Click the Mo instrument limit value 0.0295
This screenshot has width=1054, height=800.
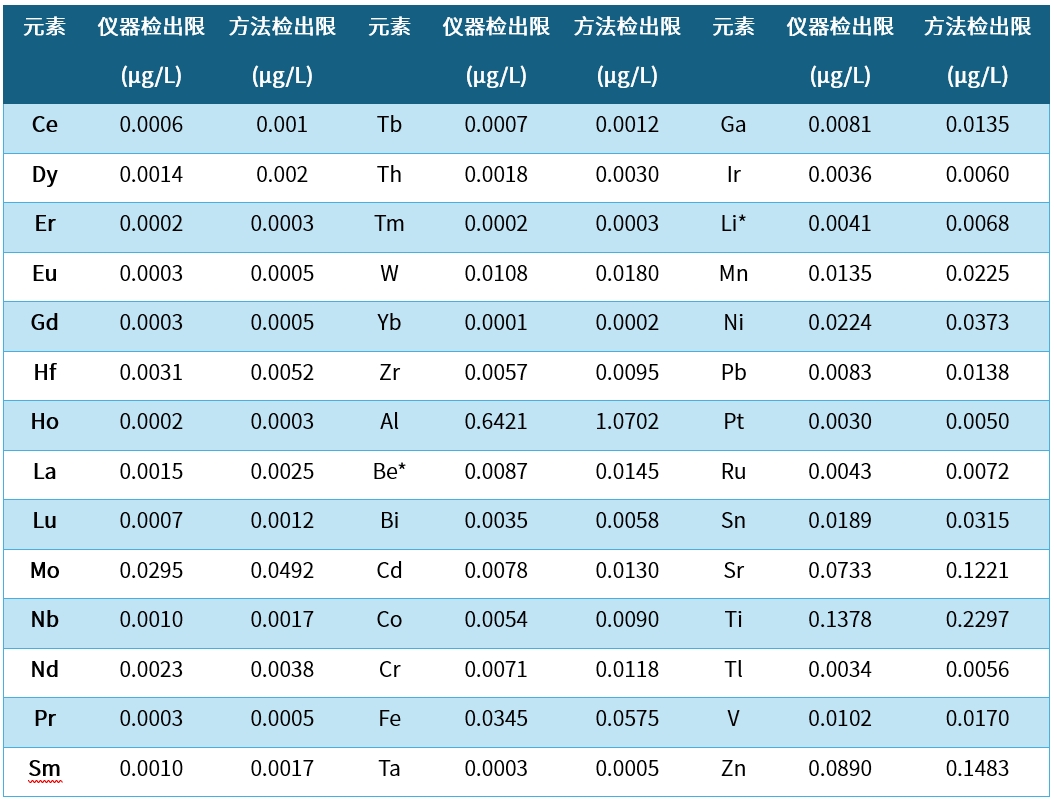tap(151, 571)
